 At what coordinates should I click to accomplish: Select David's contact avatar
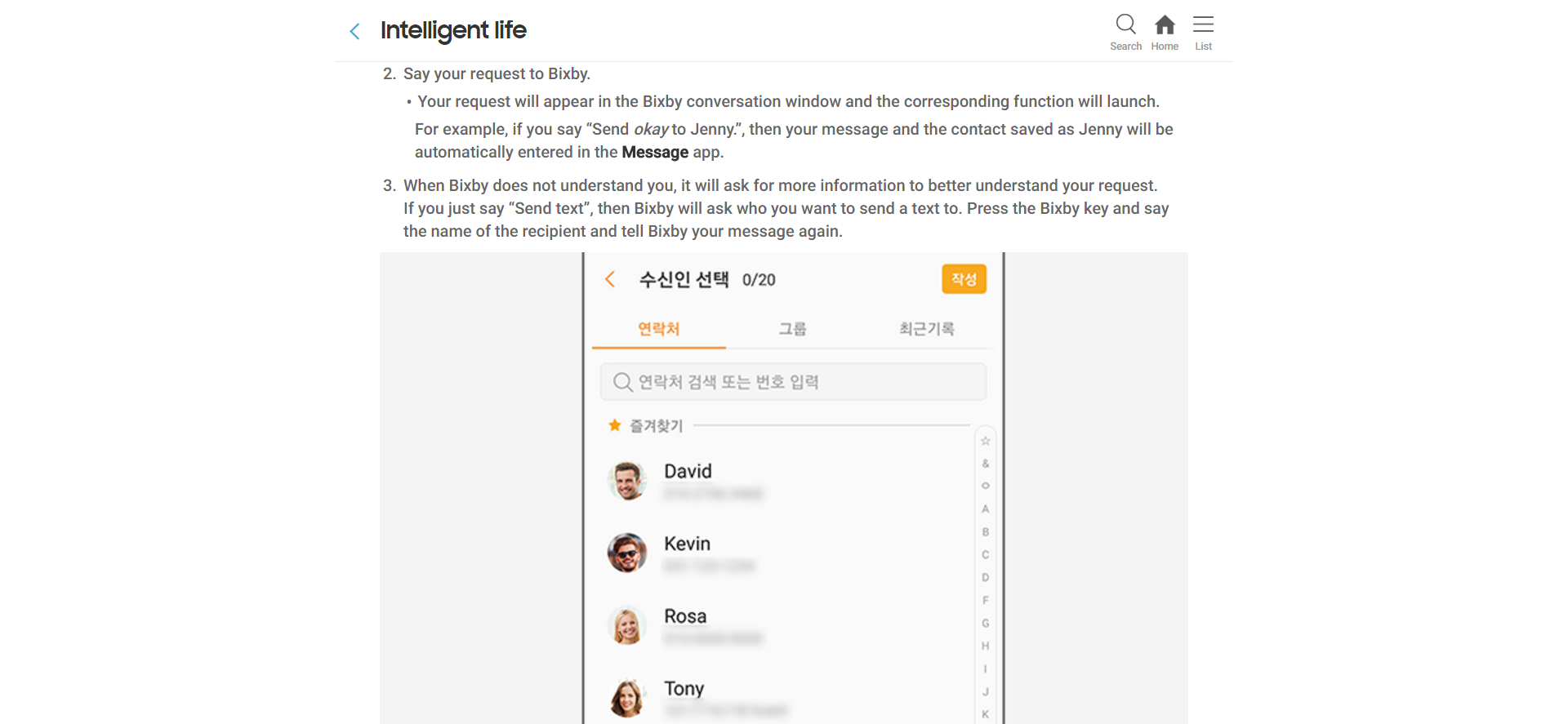(627, 481)
